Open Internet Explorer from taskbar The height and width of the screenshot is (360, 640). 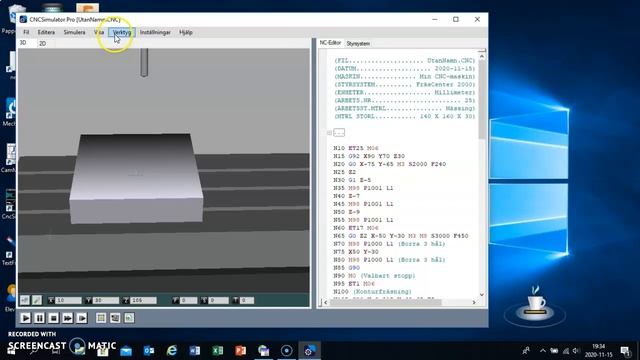pos(171,351)
